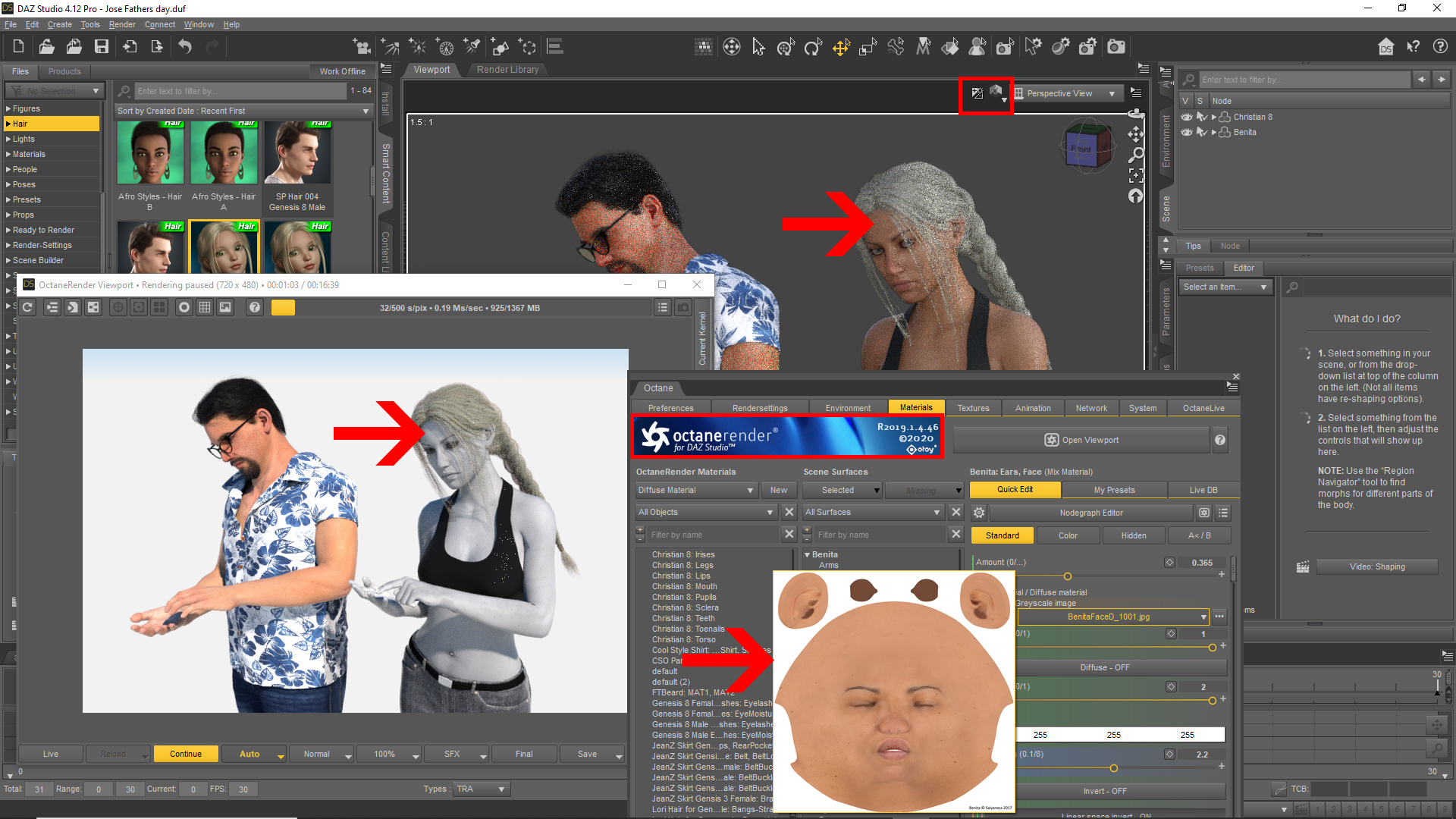Toggle visibility eye for Benita
1456x819 pixels.
point(1187,132)
